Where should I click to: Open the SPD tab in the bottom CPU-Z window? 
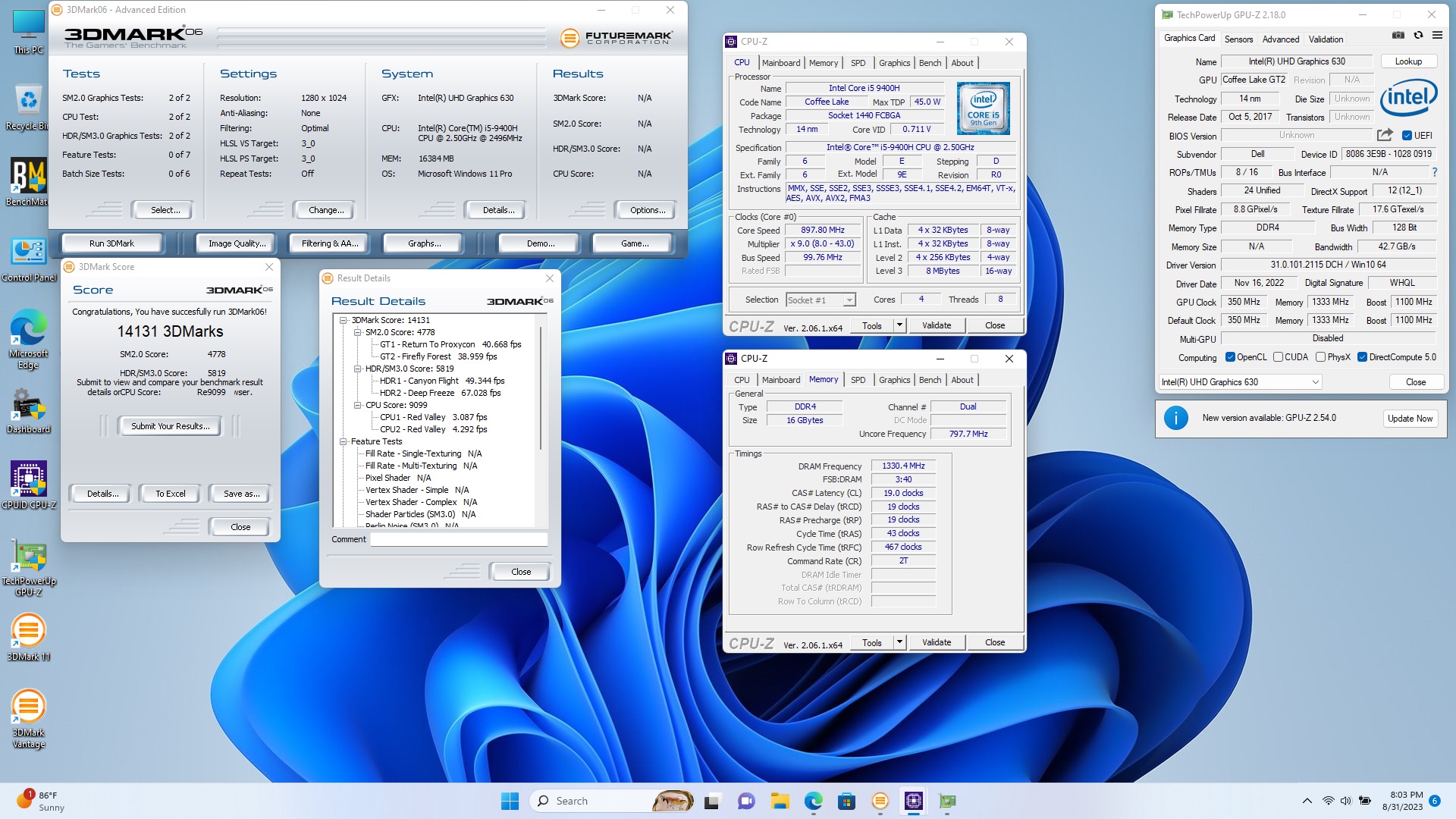click(x=858, y=380)
